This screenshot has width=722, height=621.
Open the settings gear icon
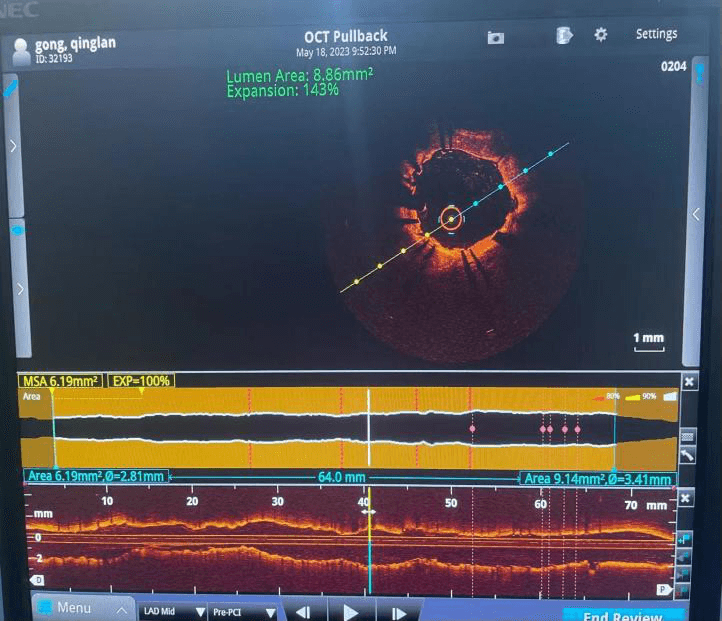point(600,35)
